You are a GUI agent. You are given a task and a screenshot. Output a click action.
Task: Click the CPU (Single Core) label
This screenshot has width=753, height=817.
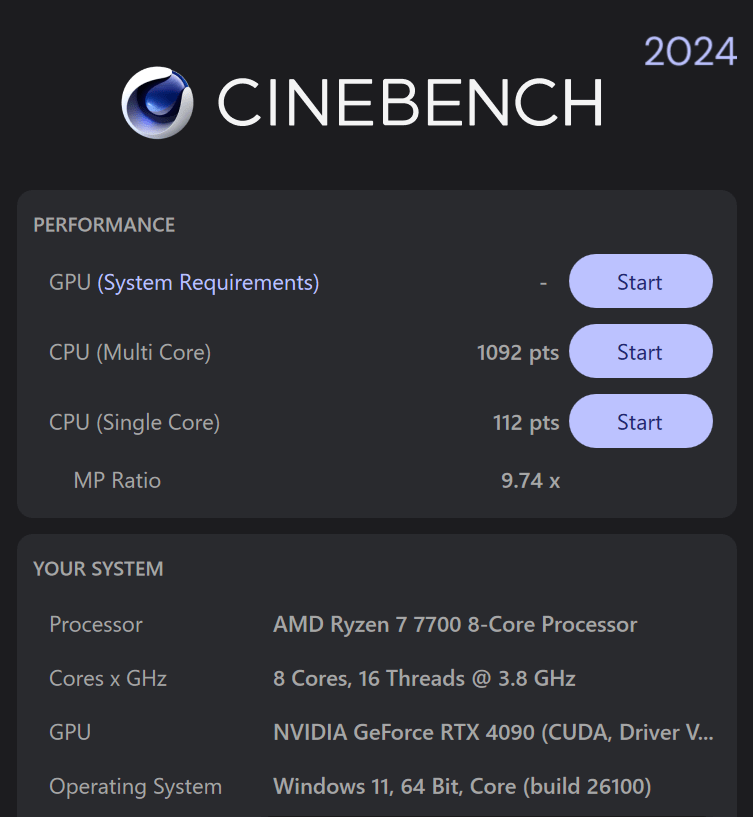133,422
